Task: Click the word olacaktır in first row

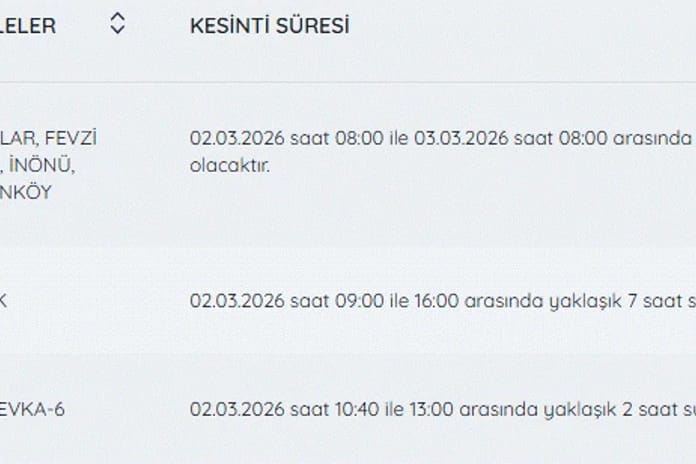Action: point(229,165)
